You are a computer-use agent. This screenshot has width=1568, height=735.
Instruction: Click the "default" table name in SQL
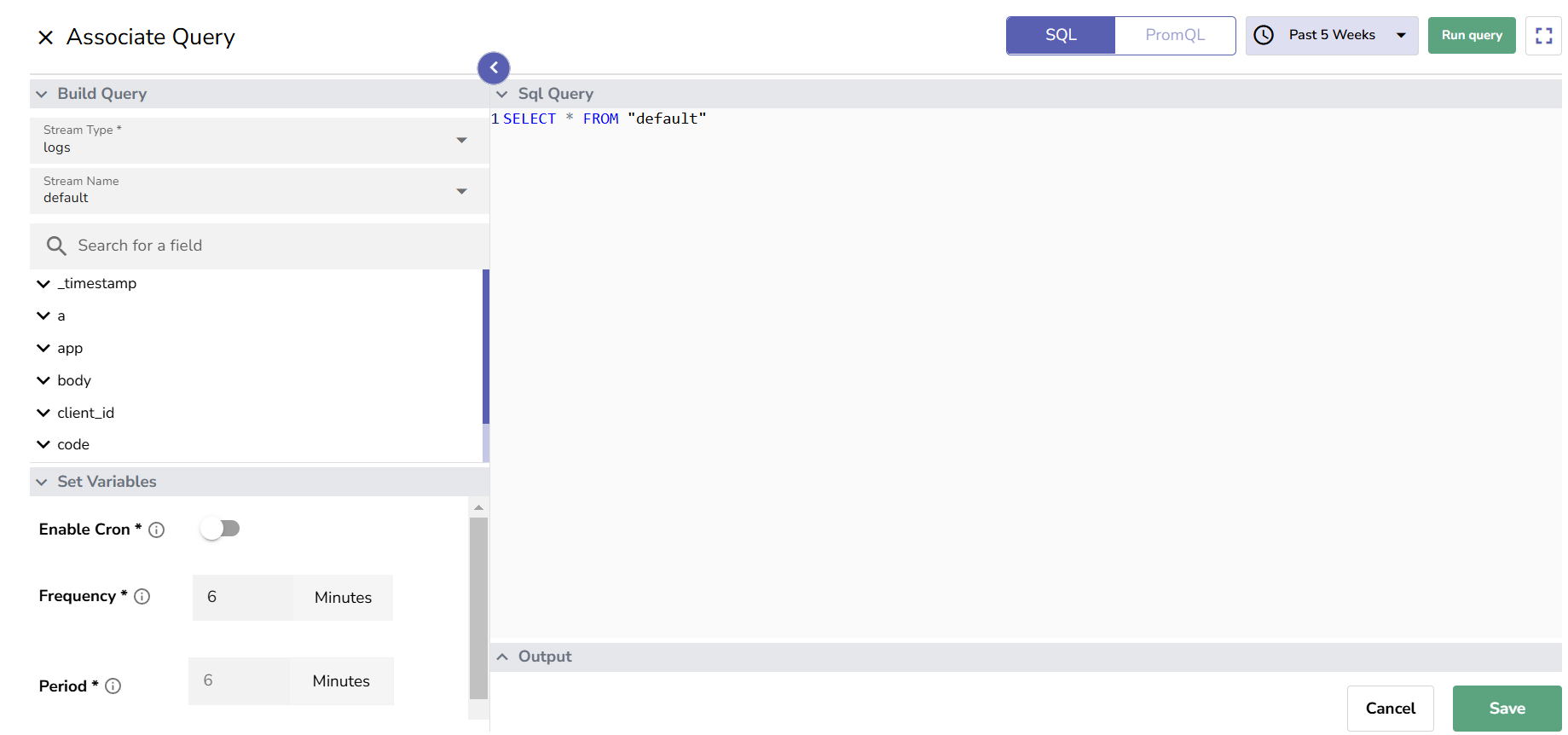[x=667, y=119]
